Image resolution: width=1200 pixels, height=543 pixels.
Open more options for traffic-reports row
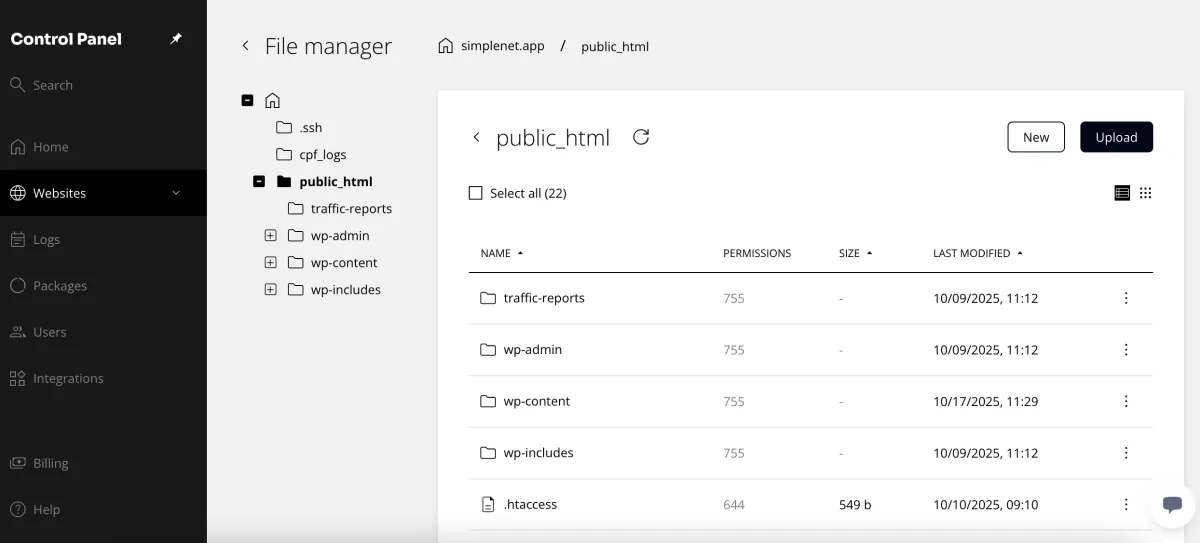tap(1126, 298)
